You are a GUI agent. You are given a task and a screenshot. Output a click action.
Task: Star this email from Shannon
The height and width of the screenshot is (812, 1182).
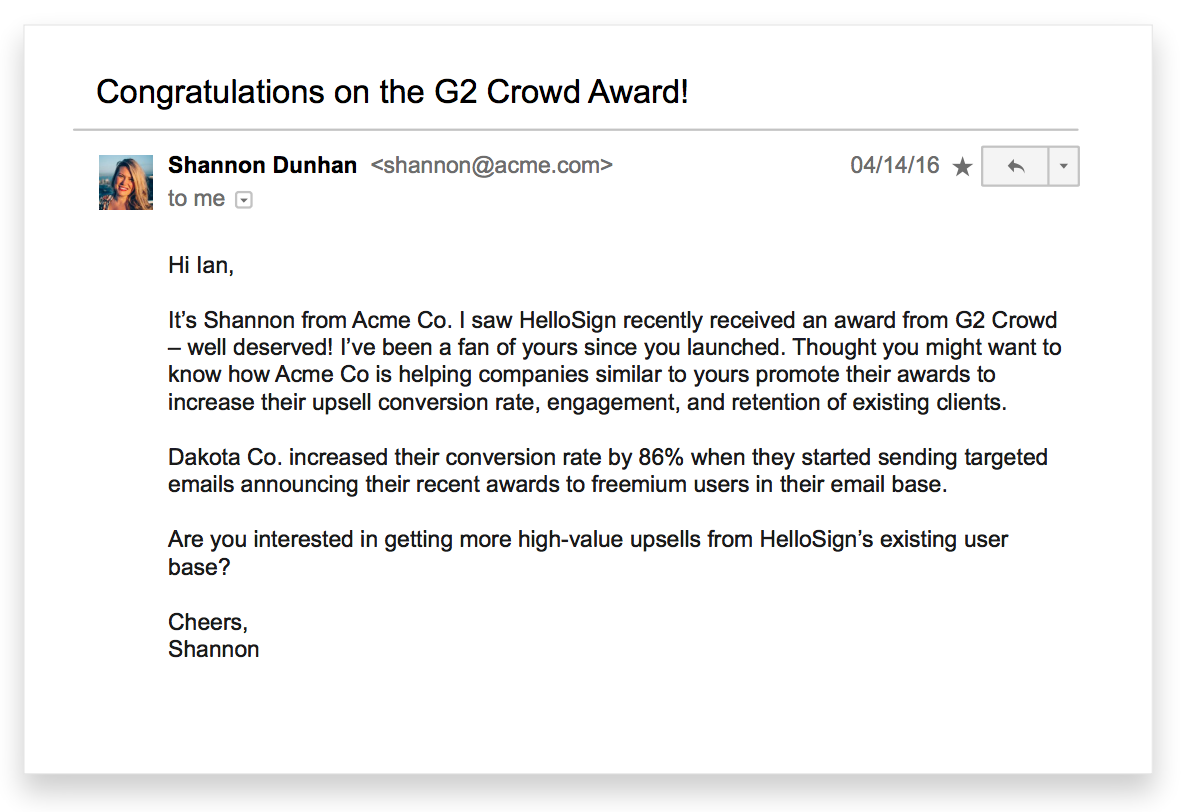[x=962, y=166]
